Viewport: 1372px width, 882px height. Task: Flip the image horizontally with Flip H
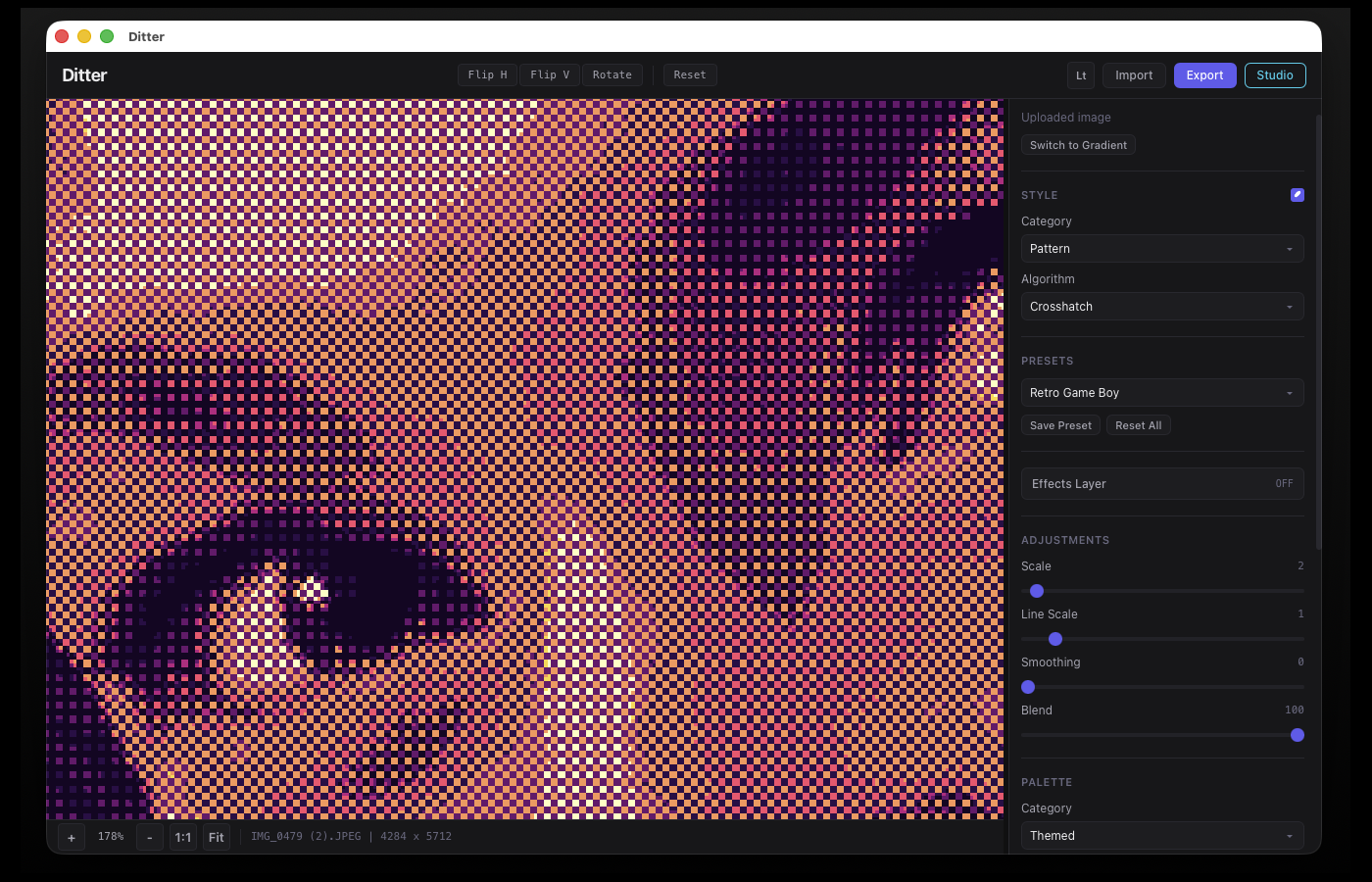[x=487, y=74]
